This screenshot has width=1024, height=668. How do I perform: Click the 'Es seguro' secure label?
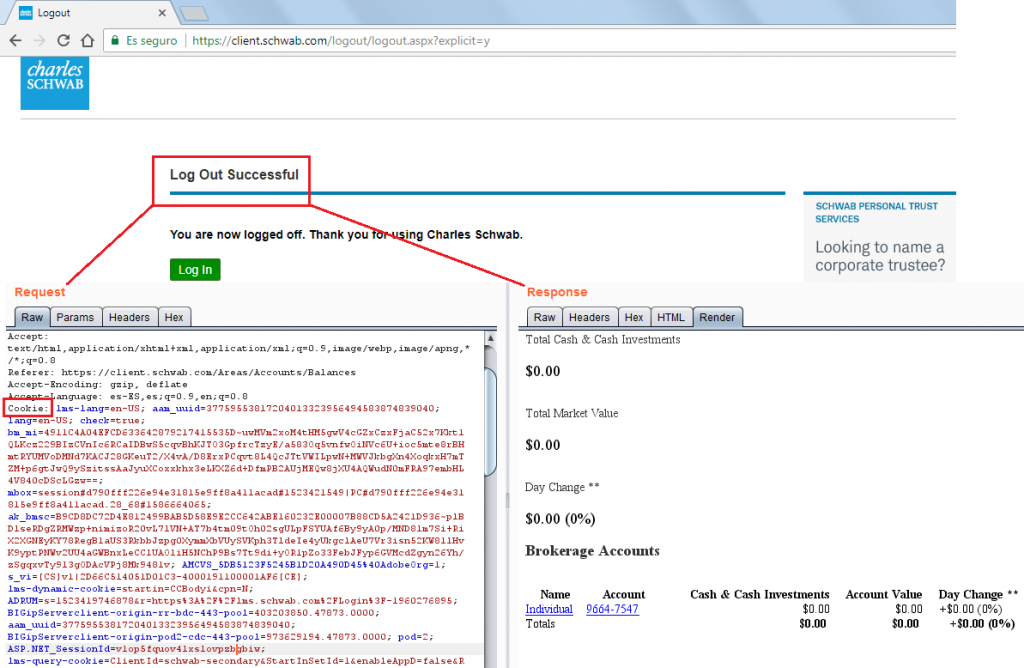coord(152,40)
